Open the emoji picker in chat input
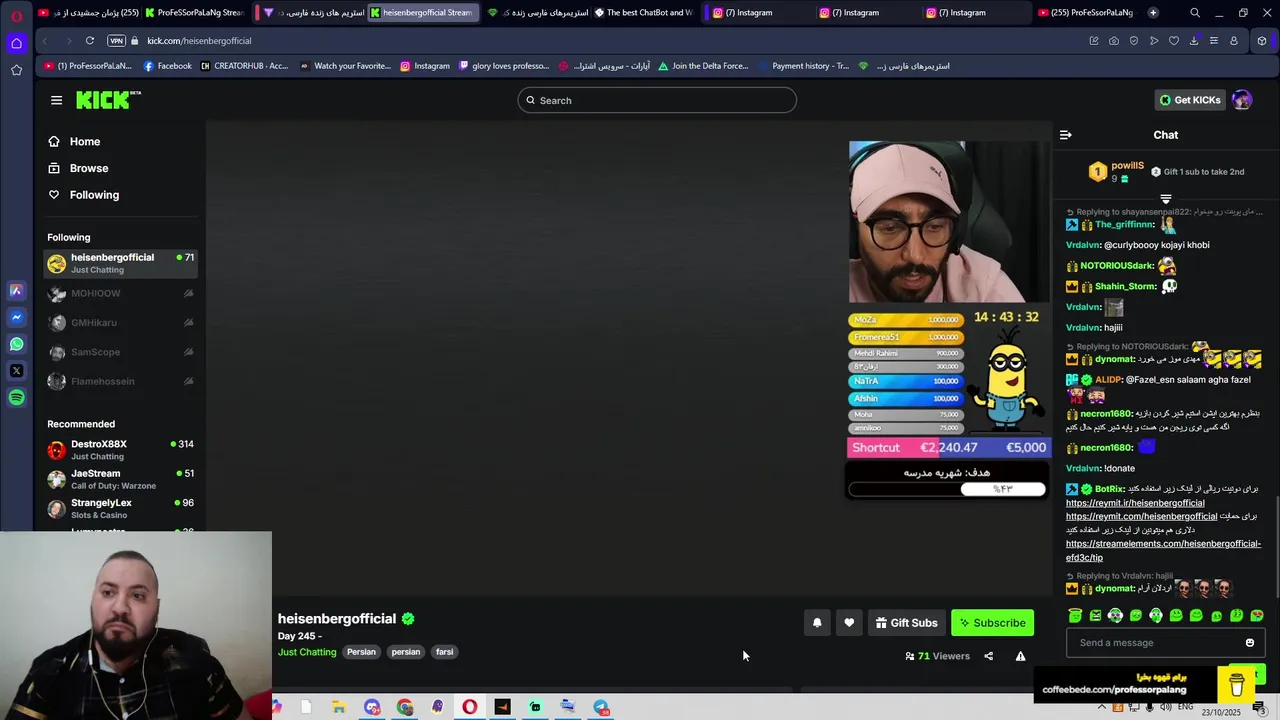Viewport: 1280px width, 720px height. [x=1249, y=643]
